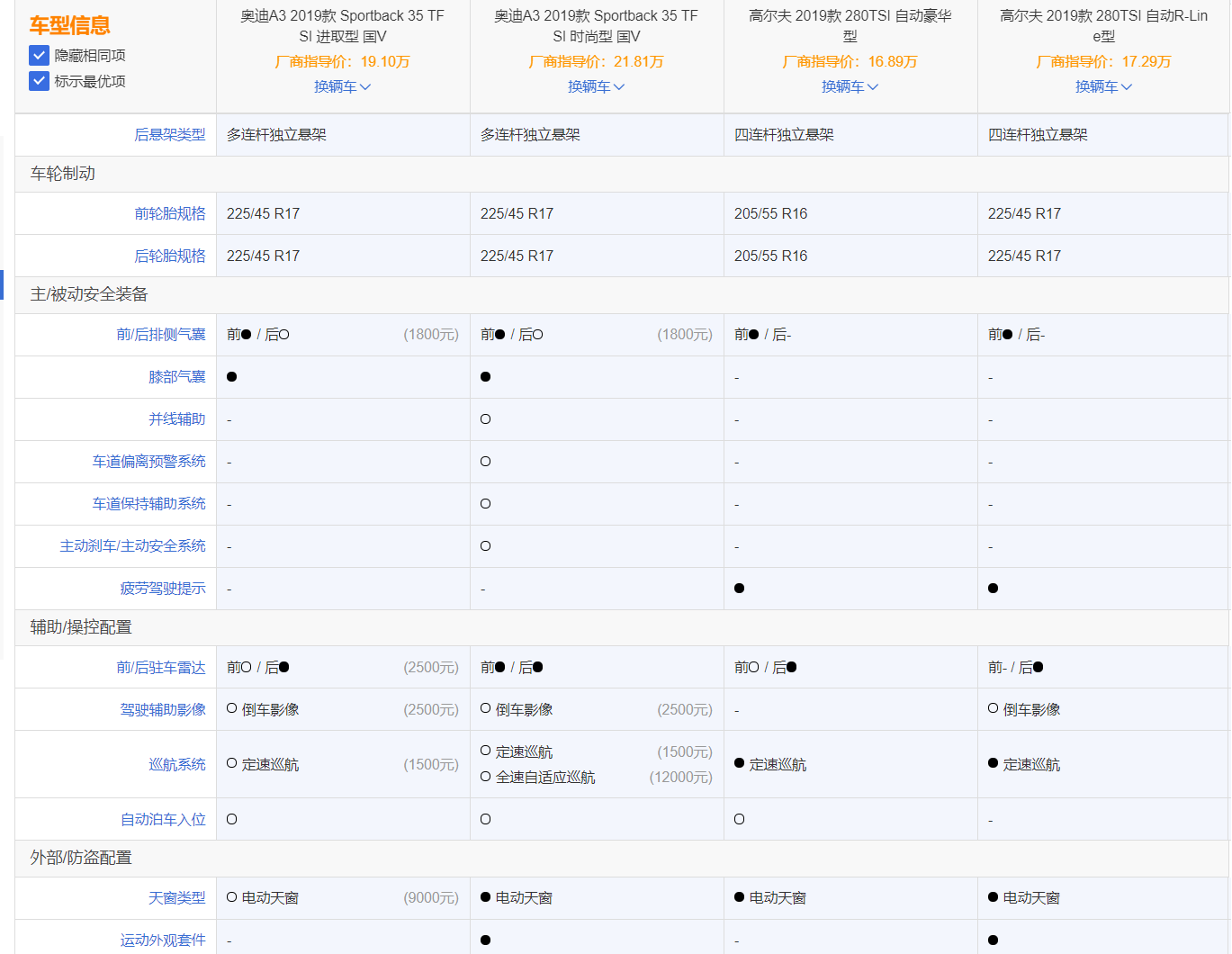Click the 全速自适应巡航 option text
Image resolution: width=1232 pixels, height=954 pixels.
545,778
